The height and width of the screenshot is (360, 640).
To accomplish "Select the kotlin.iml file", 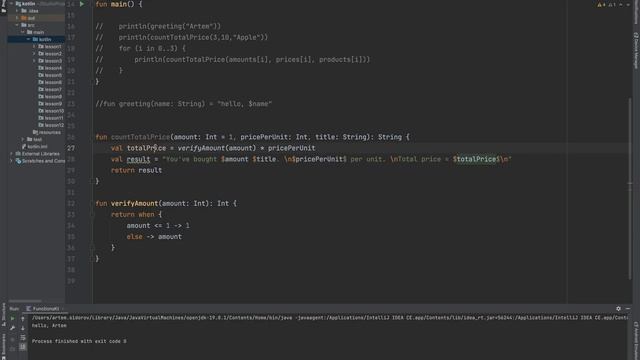I will point(35,147).
